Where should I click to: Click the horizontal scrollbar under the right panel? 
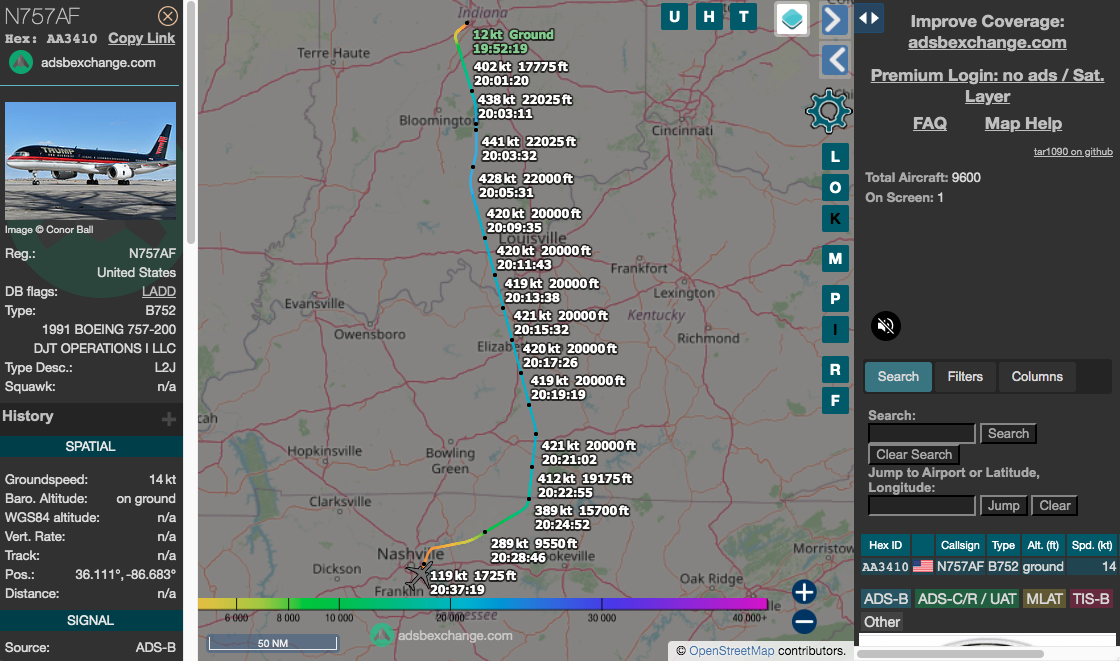[950, 654]
